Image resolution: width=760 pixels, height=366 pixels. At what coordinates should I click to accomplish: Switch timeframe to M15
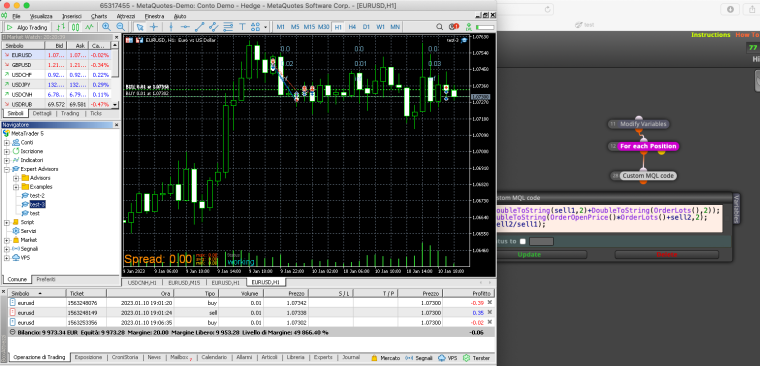[309, 27]
